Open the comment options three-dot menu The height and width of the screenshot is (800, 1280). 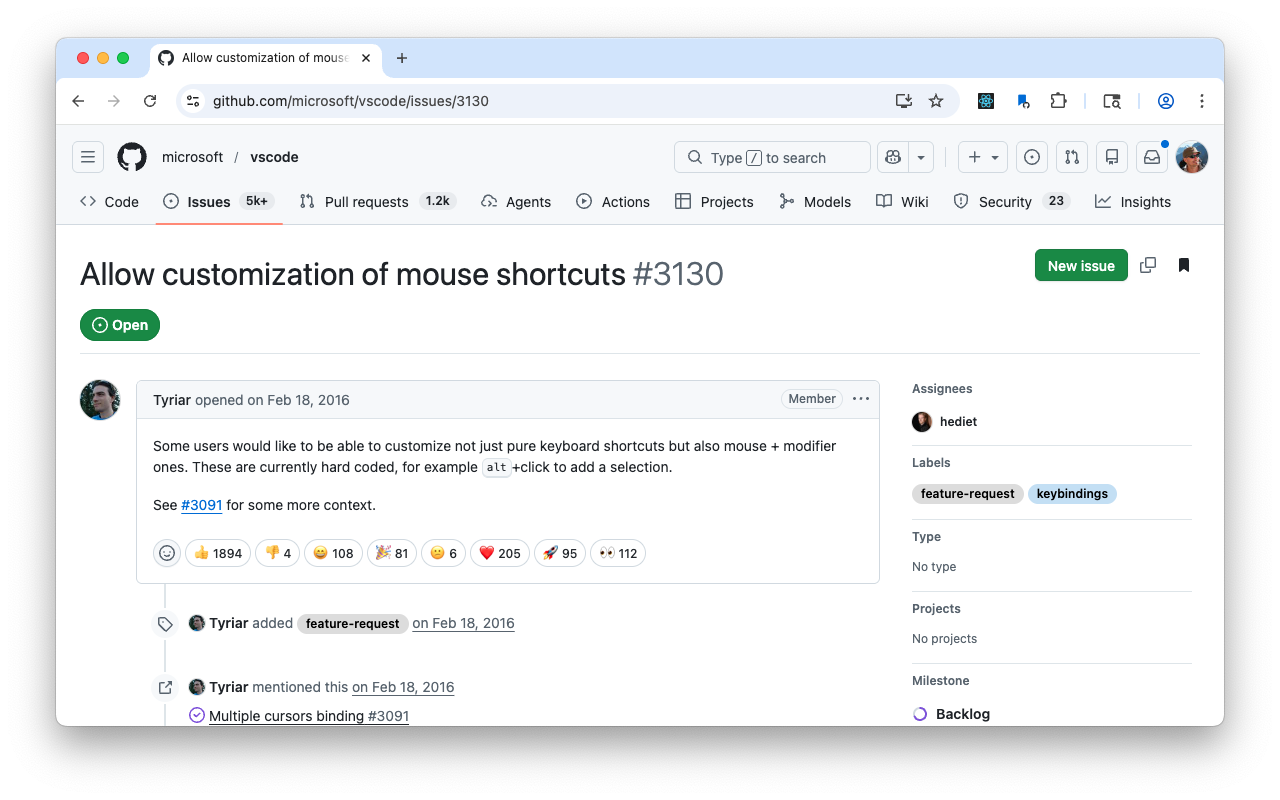[861, 399]
